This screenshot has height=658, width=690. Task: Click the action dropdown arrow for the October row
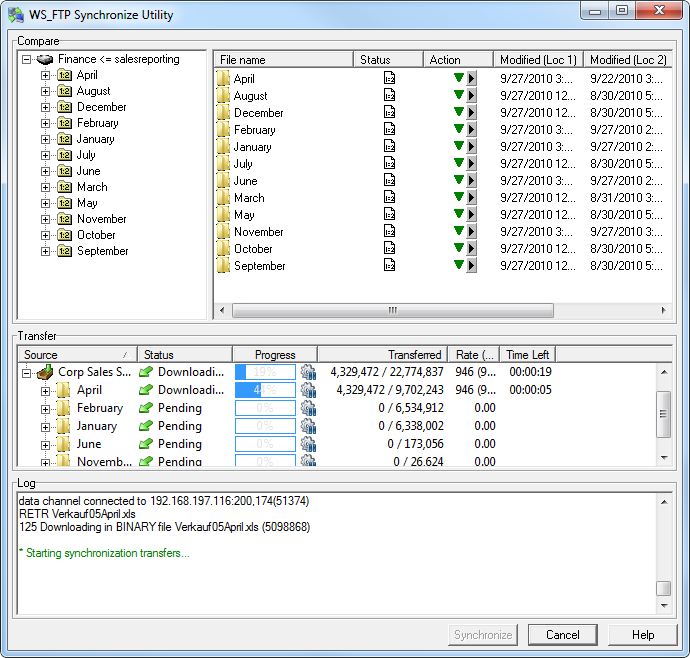[x=471, y=248]
